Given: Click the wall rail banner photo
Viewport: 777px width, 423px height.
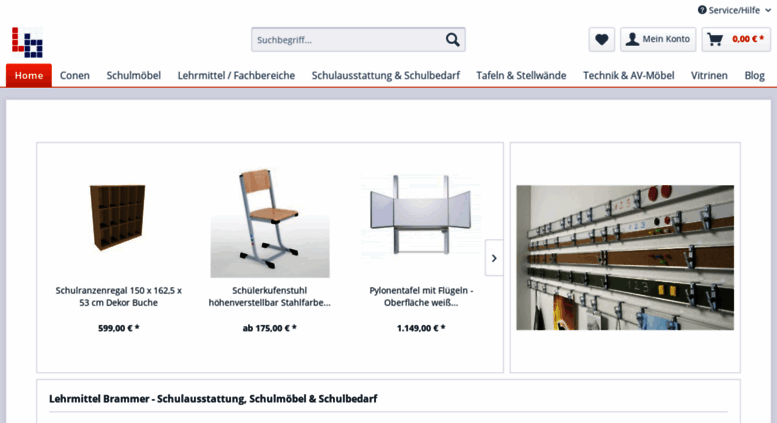Looking at the screenshot, I should tap(625, 258).
